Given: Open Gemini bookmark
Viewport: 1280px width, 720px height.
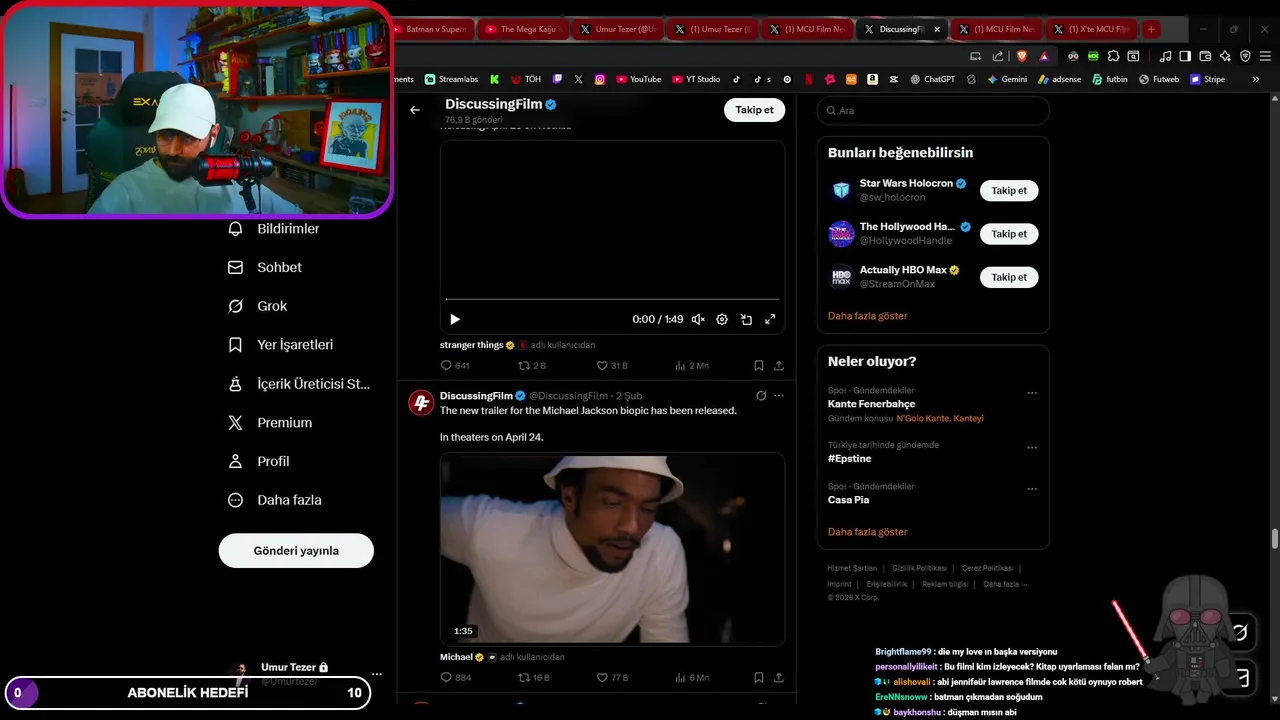Looking at the screenshot, I should click(x=1007, y=79).
